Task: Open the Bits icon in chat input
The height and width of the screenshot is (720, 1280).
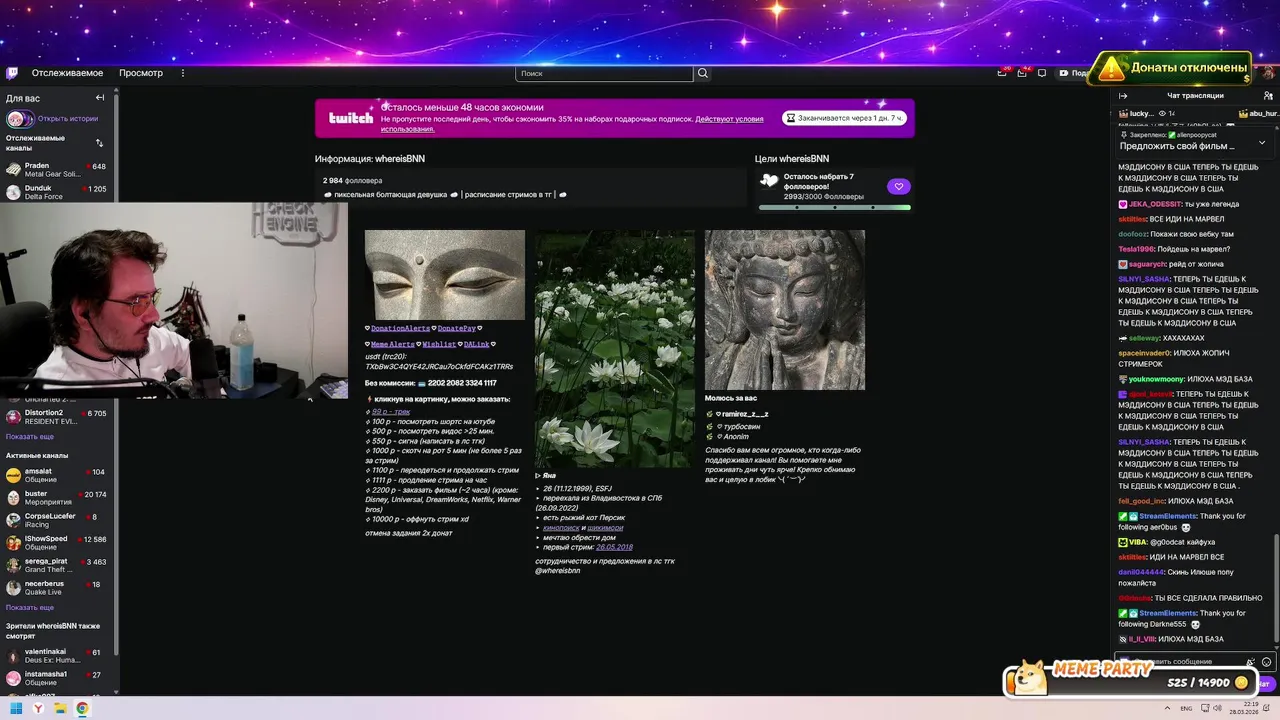Action: (1251, 662)
